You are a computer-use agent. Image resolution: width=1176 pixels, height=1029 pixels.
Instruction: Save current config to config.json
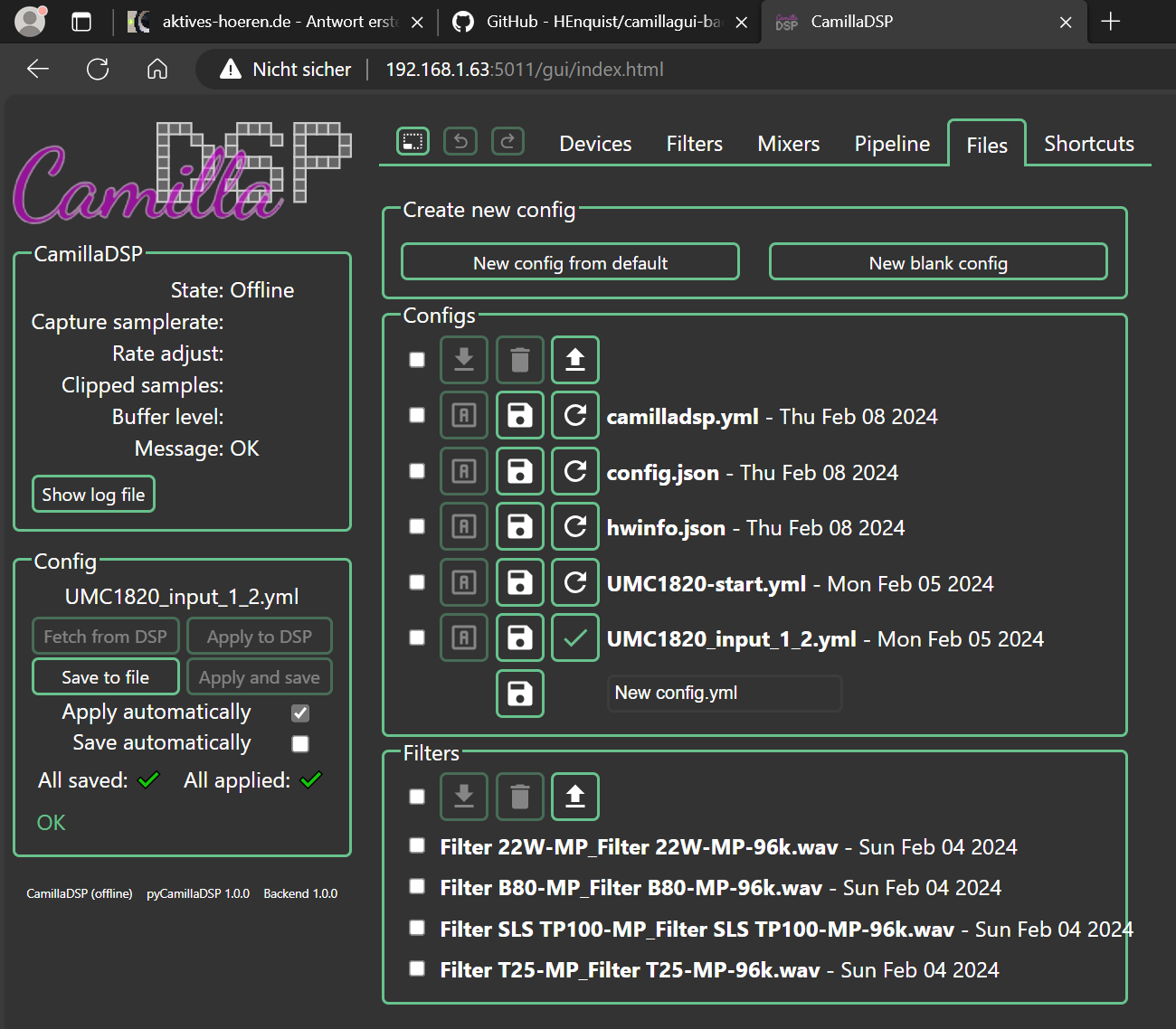pos(520,471)
